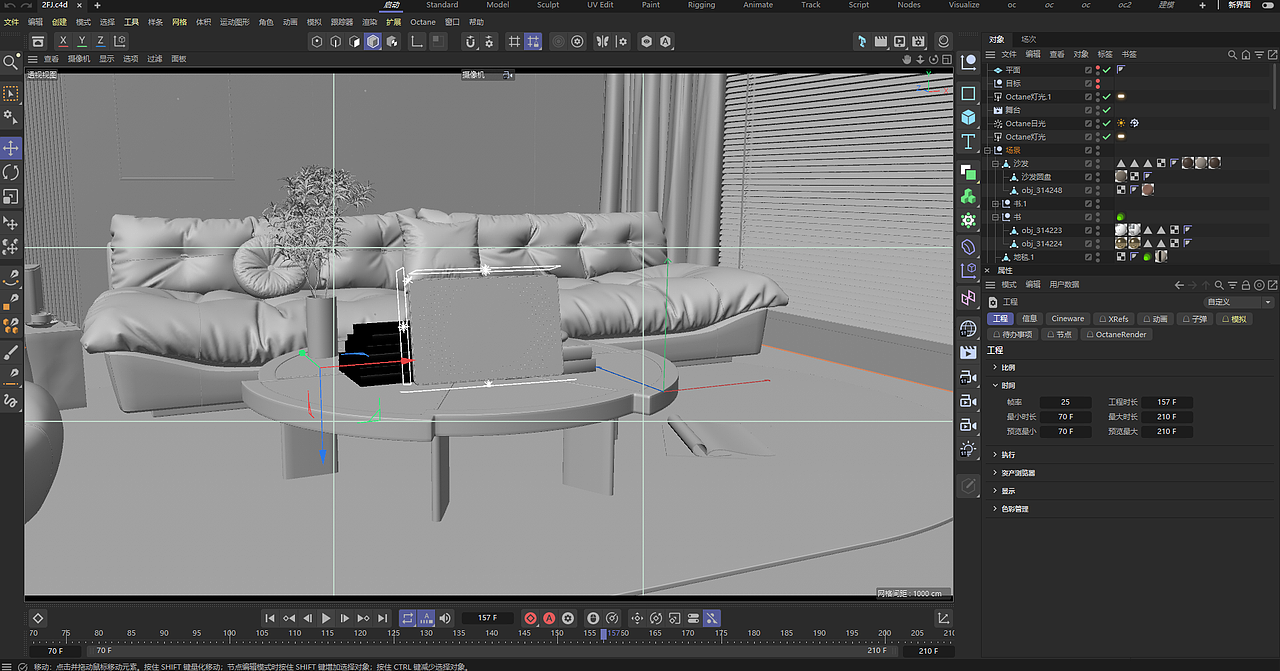Open the render to picture viewer icon
This screenshot has width=1280, height=671.
899,42
